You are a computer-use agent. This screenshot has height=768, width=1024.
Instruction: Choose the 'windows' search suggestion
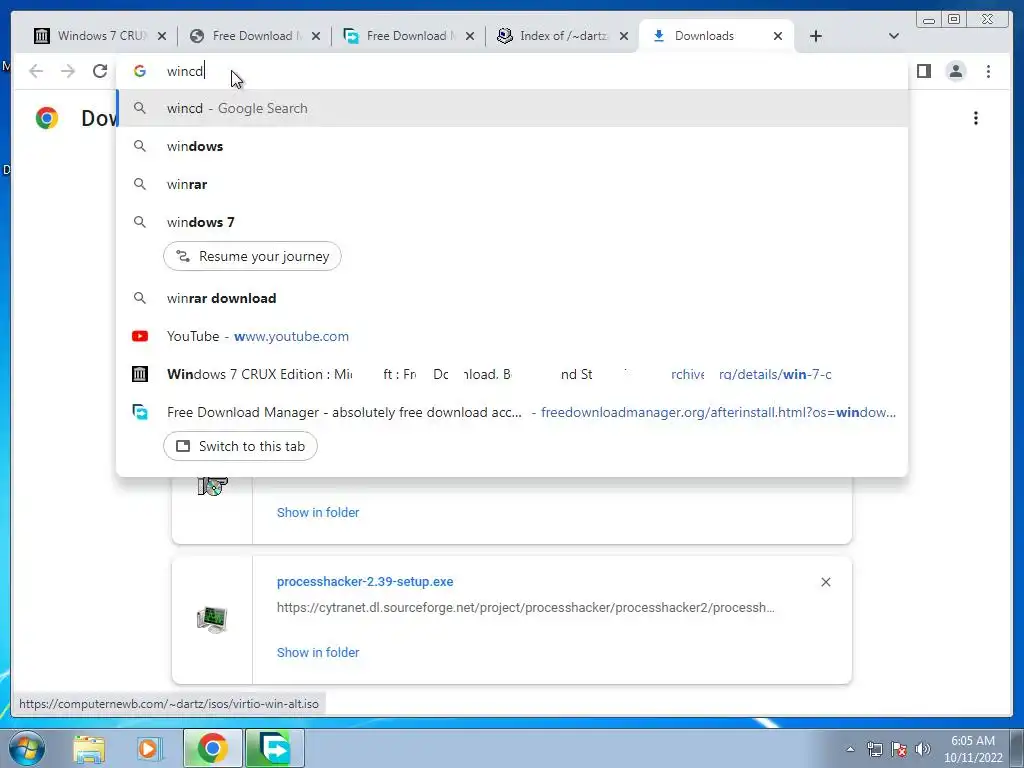tap(512, 146)
